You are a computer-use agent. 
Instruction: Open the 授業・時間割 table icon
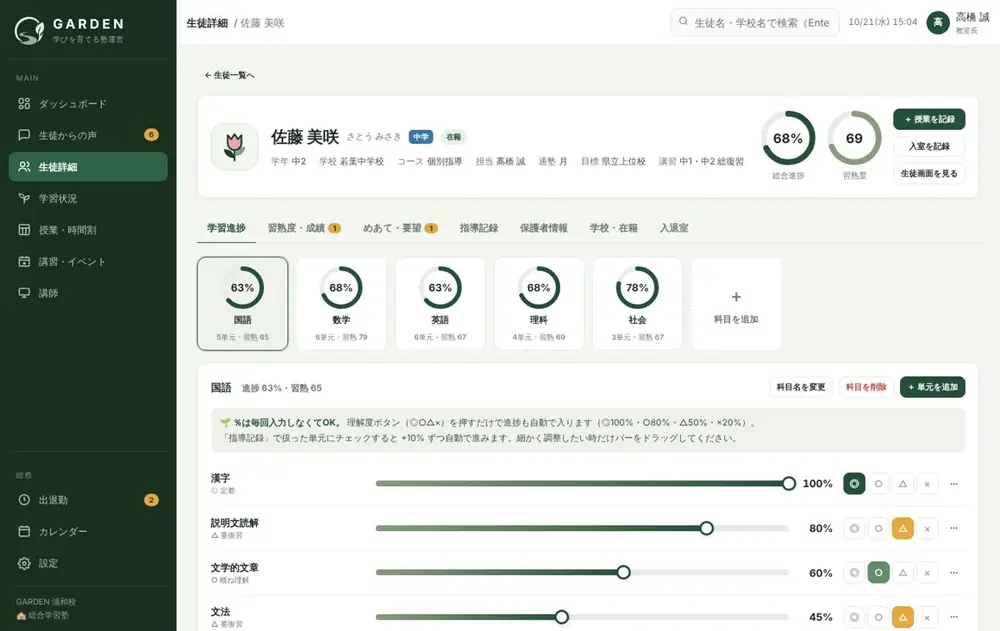tap(24, 230)
